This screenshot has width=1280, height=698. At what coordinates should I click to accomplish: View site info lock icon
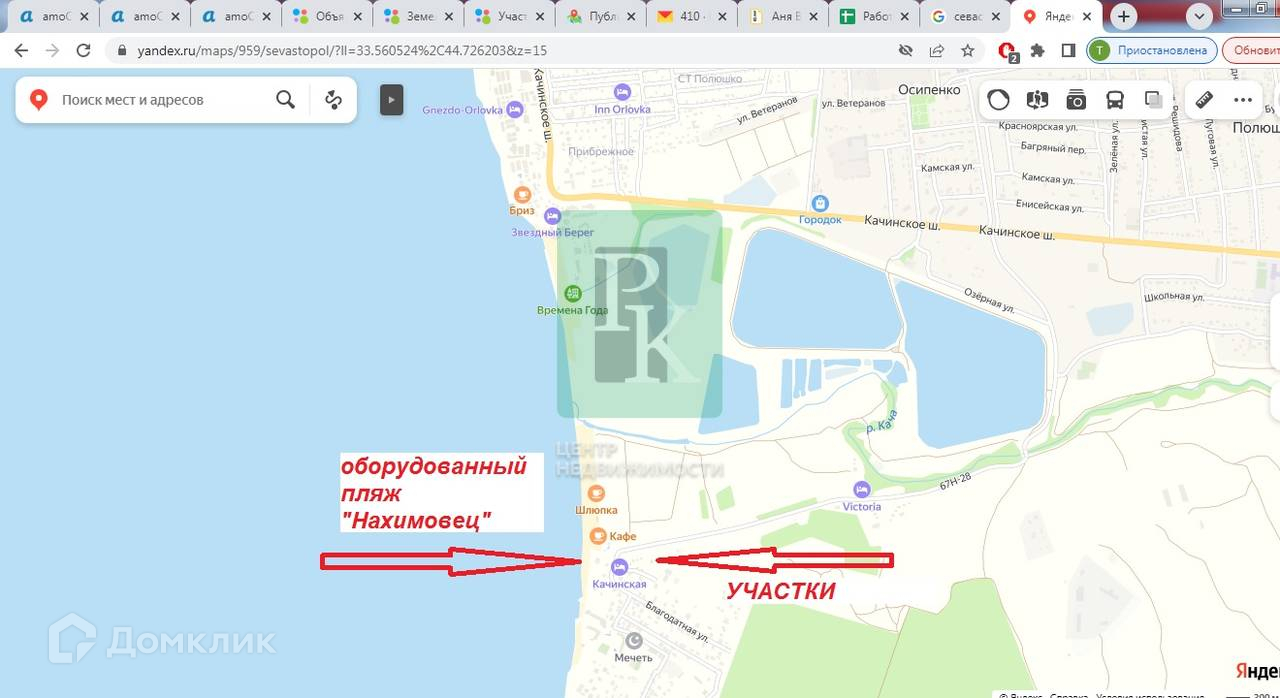tap(122, 50)
